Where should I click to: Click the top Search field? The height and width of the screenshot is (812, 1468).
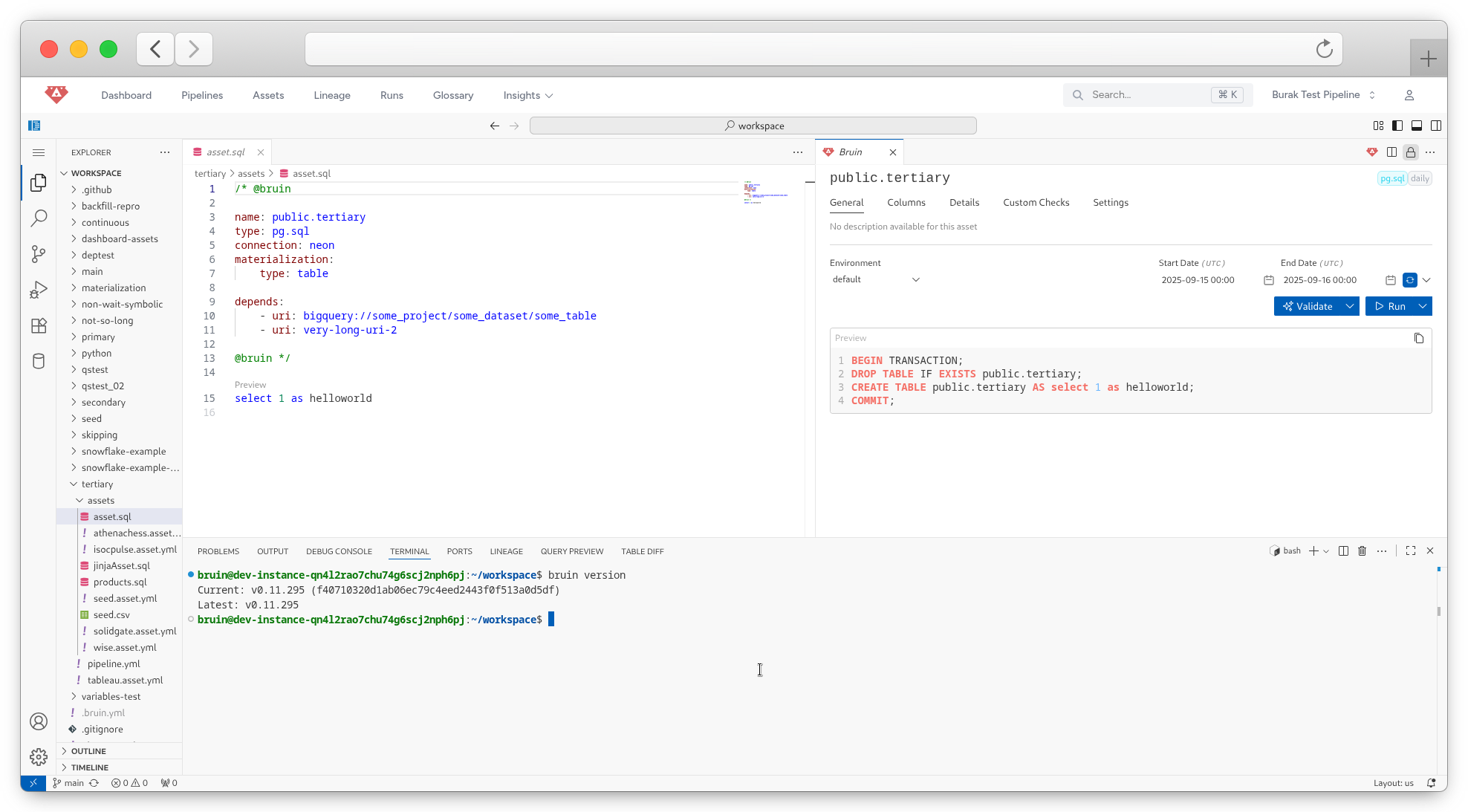(x=1148, y=95)
